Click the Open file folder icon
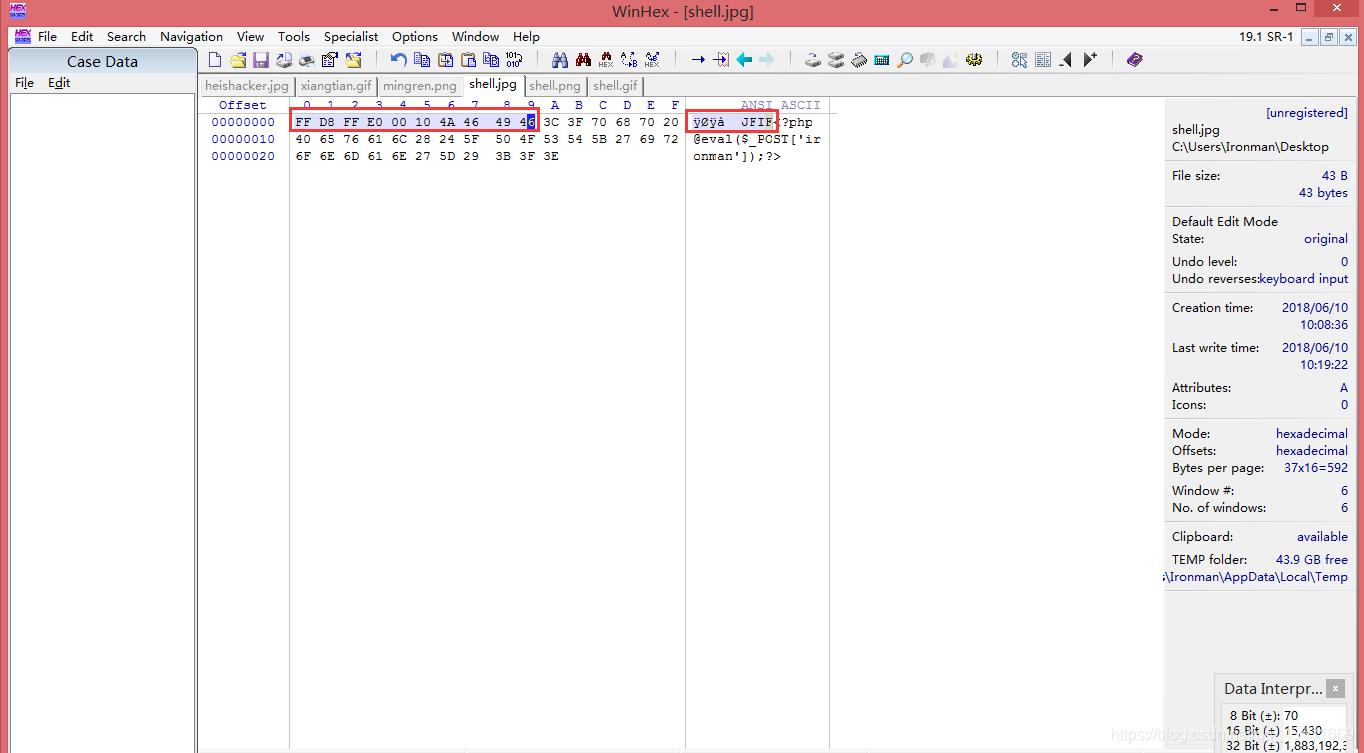1364x753 pixels. (x=238, y=60)
